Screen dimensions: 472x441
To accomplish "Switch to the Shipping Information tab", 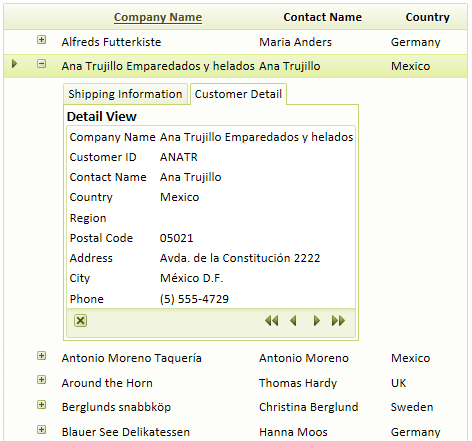I will [x=125, y=94].
